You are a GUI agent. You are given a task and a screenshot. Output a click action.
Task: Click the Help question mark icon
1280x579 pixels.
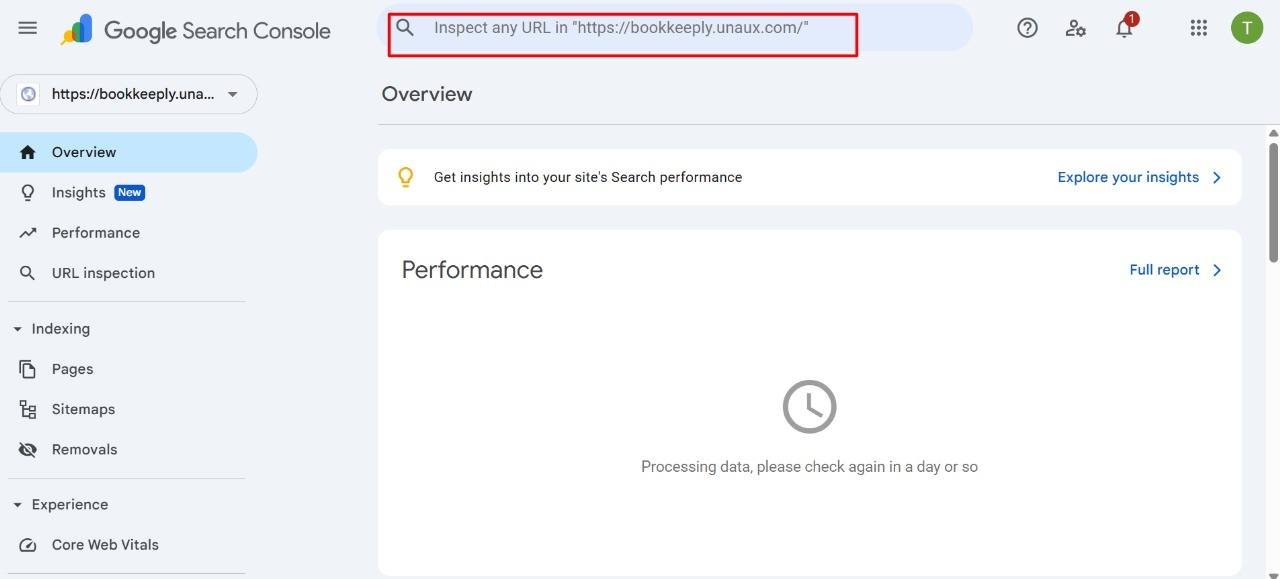1027,28
